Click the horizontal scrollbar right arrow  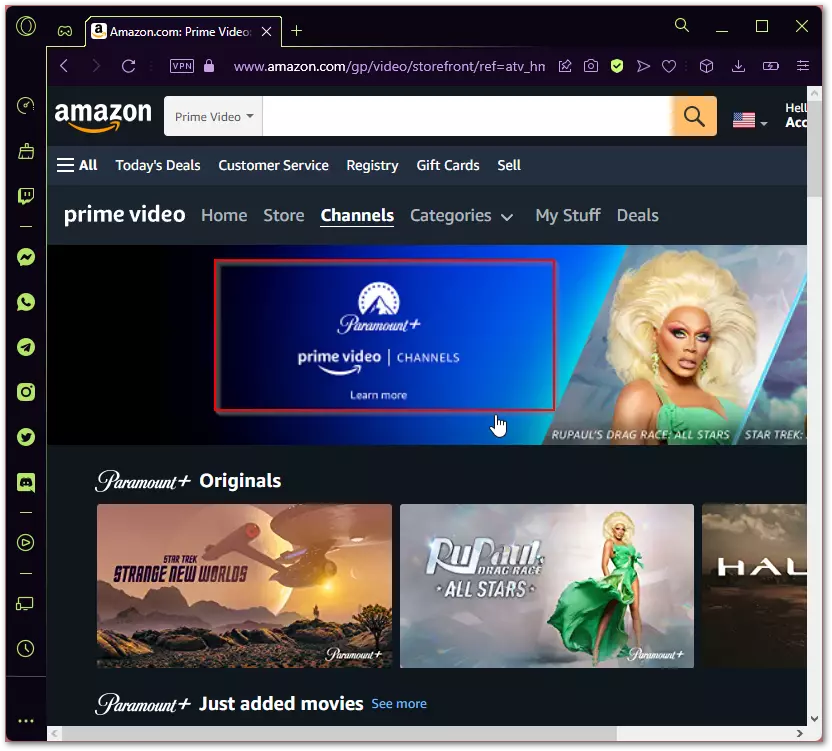800,733
